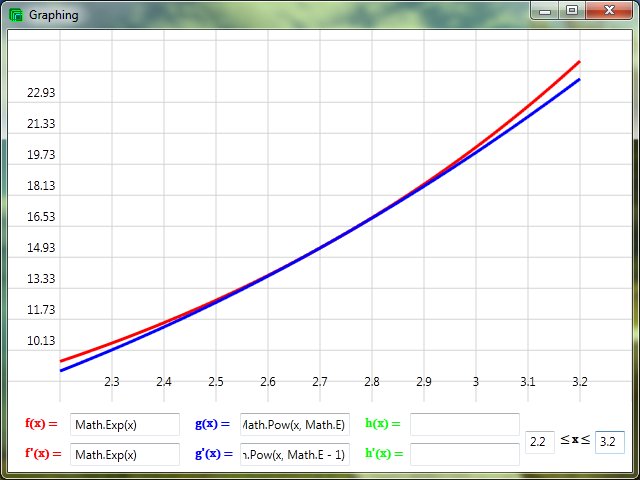Click the f(x) input containing Math.Exp(x)
This screenshot has width=640, height=480.
pos(125,425)
